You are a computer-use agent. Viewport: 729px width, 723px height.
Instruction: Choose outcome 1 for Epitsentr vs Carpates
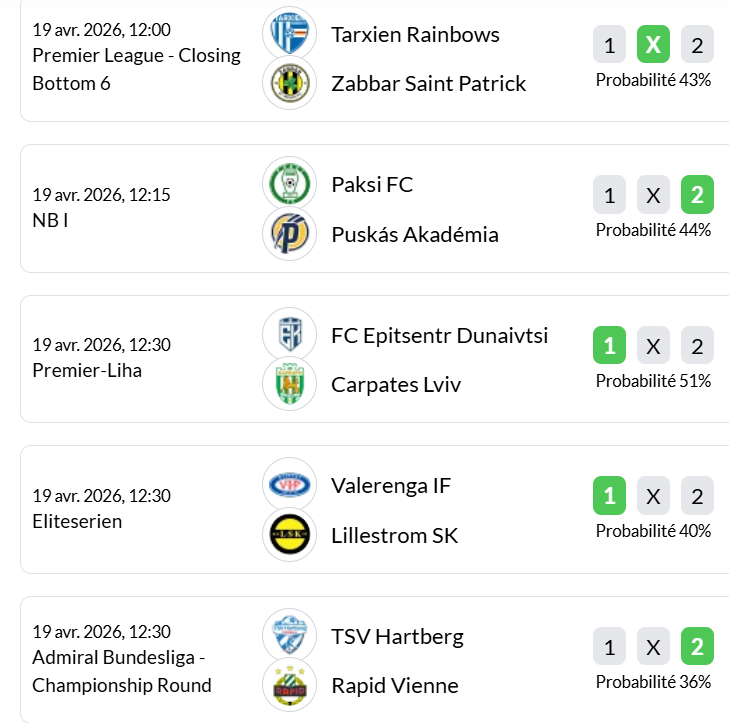(x=609, y=346)
